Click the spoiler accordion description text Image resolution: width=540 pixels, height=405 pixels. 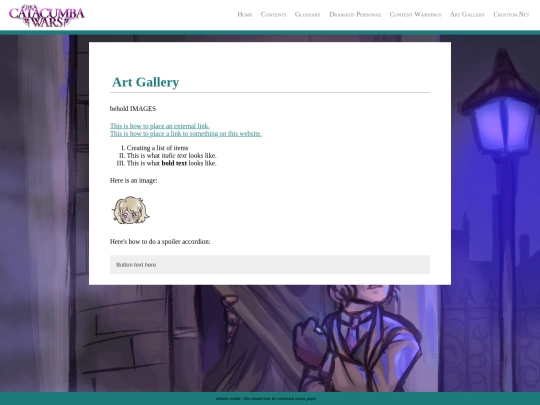pyautogui.click(x=160, y=241)
